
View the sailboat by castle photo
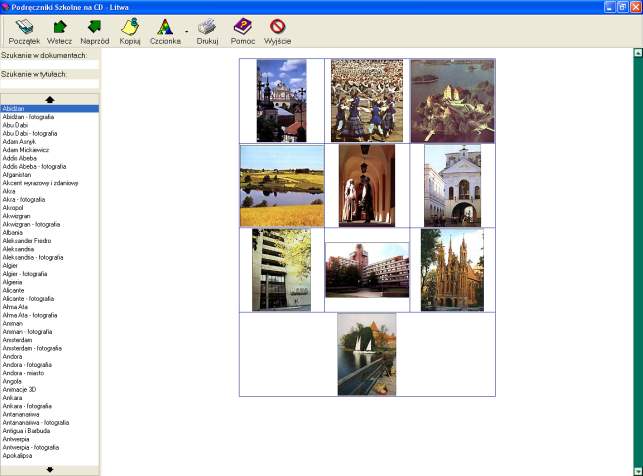coord(366,354)
